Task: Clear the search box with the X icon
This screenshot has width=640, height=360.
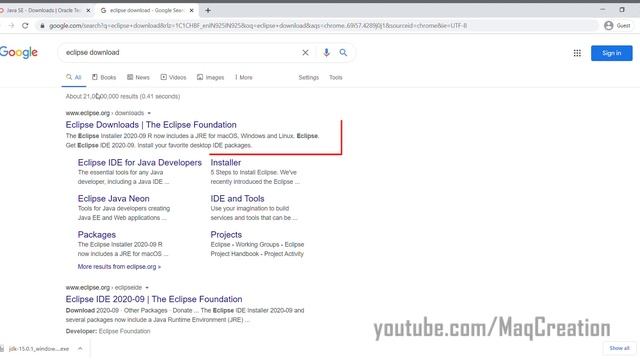Action: coord(305,53)
